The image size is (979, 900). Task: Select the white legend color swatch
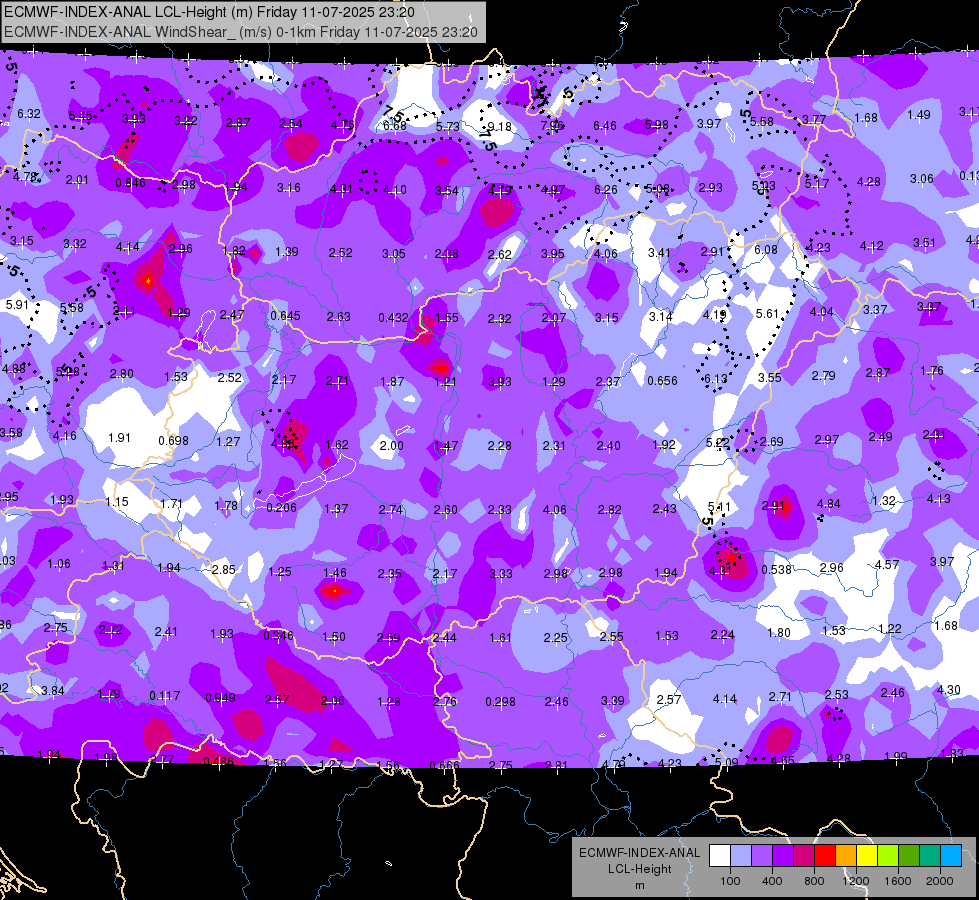point(719,856)
